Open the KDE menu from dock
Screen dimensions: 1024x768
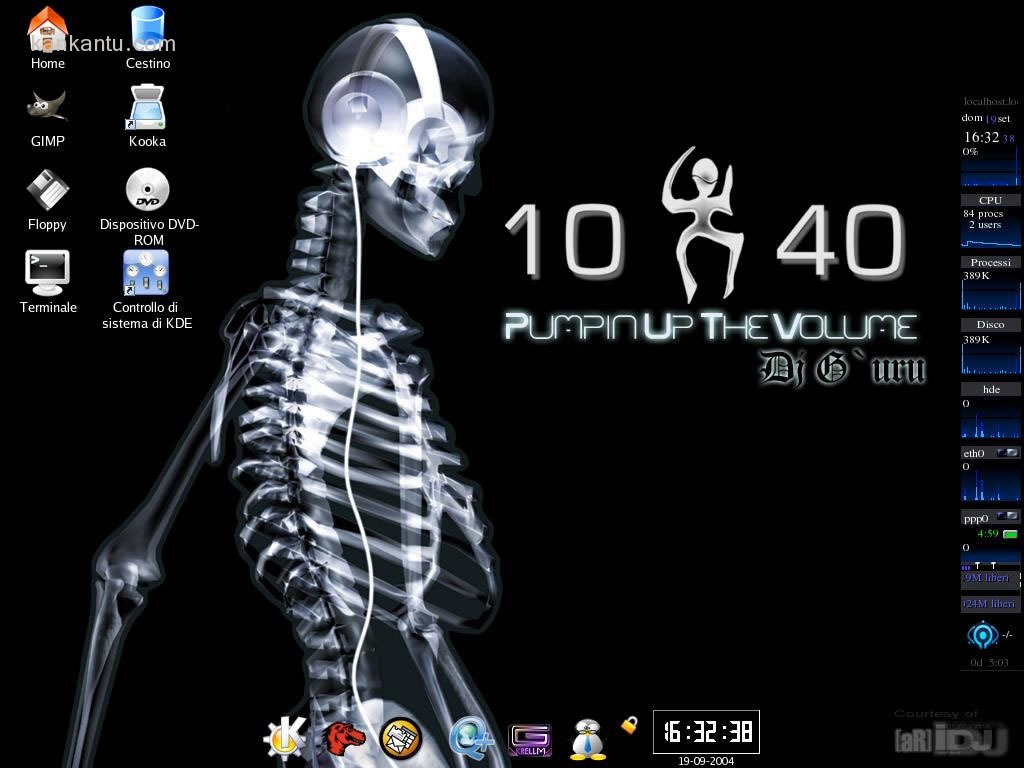point(282,739)
